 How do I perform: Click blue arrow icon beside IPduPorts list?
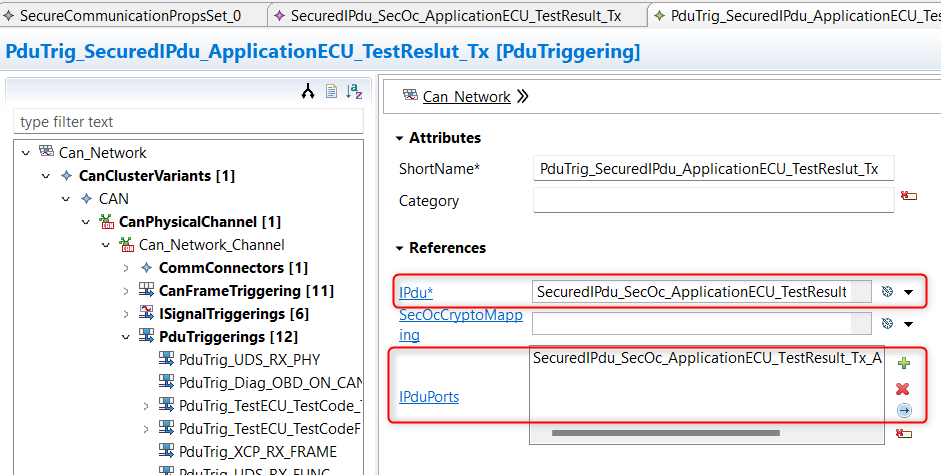[904, 411]
